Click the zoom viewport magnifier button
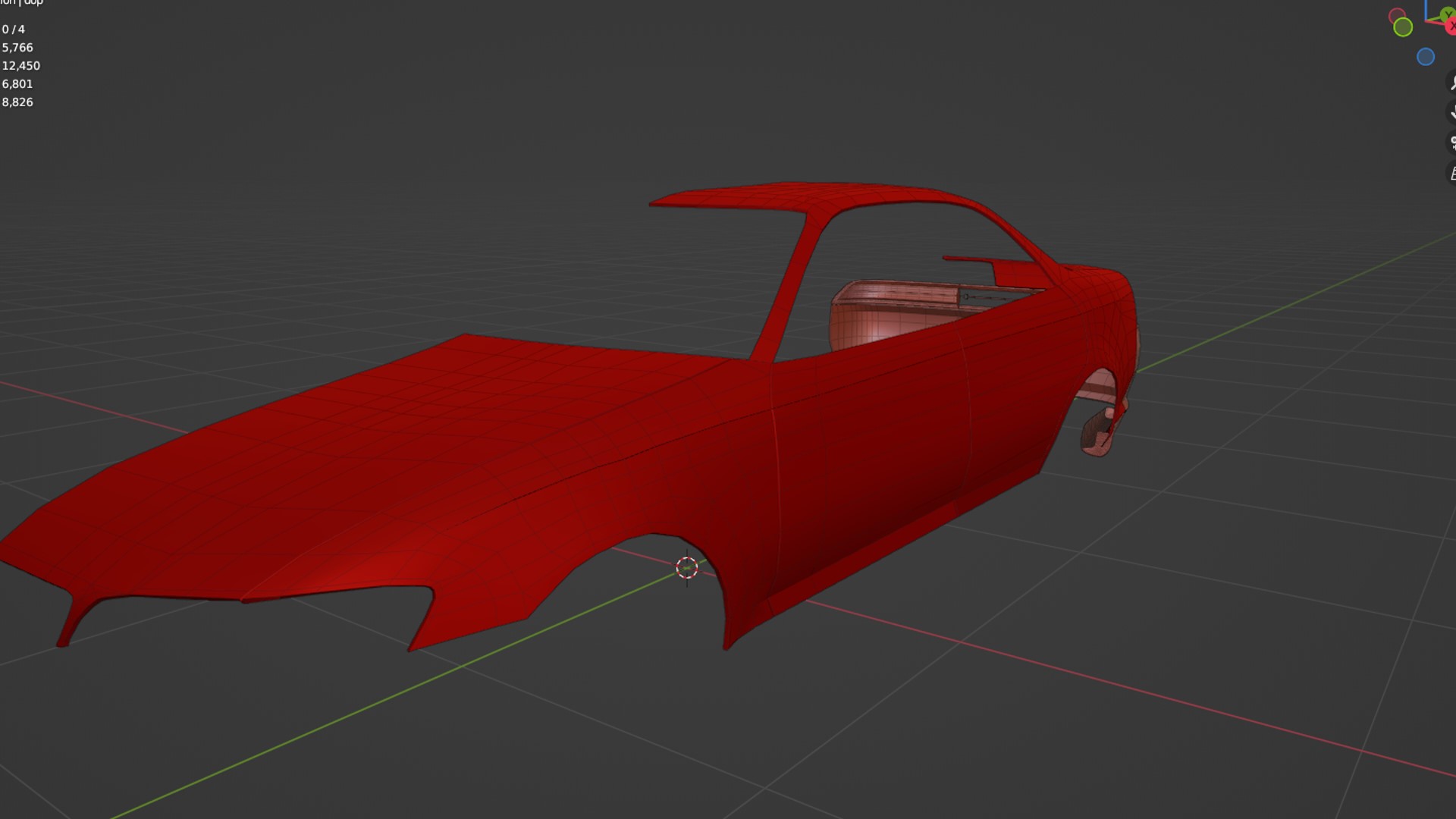This screenshot has width=1456, height=819. click(1452, 83)
